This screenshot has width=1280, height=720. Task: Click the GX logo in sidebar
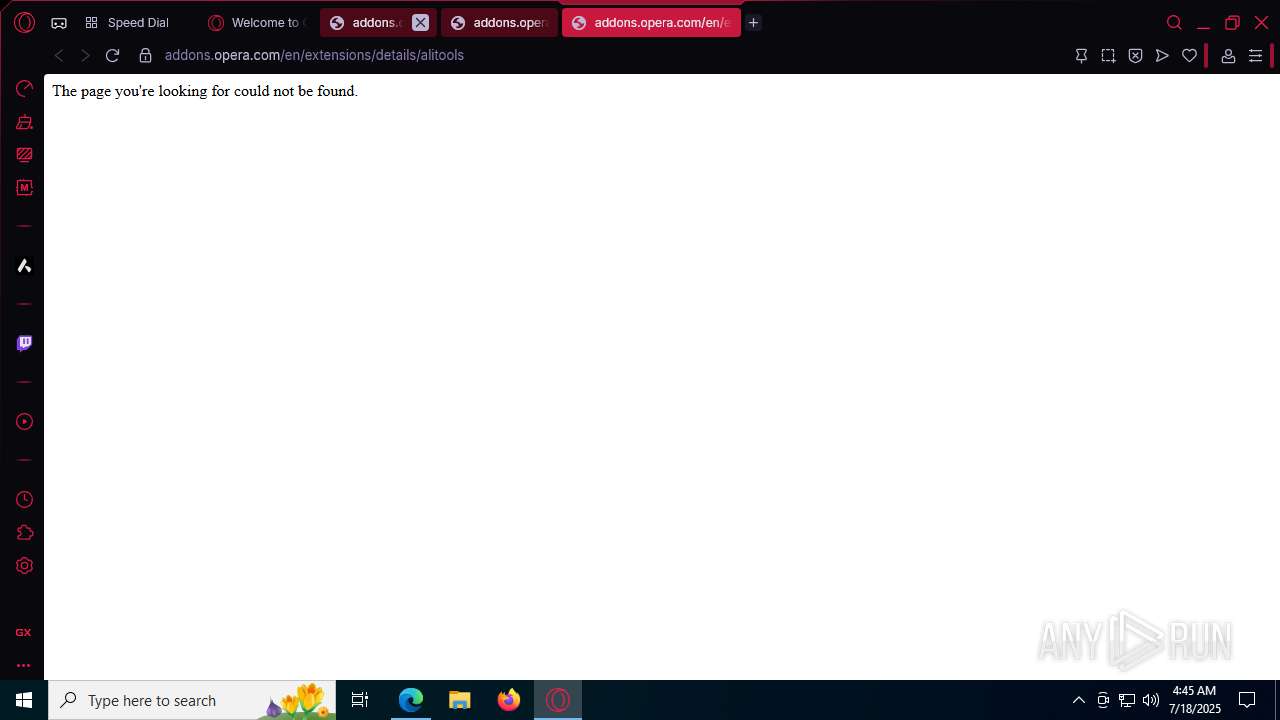23,632
